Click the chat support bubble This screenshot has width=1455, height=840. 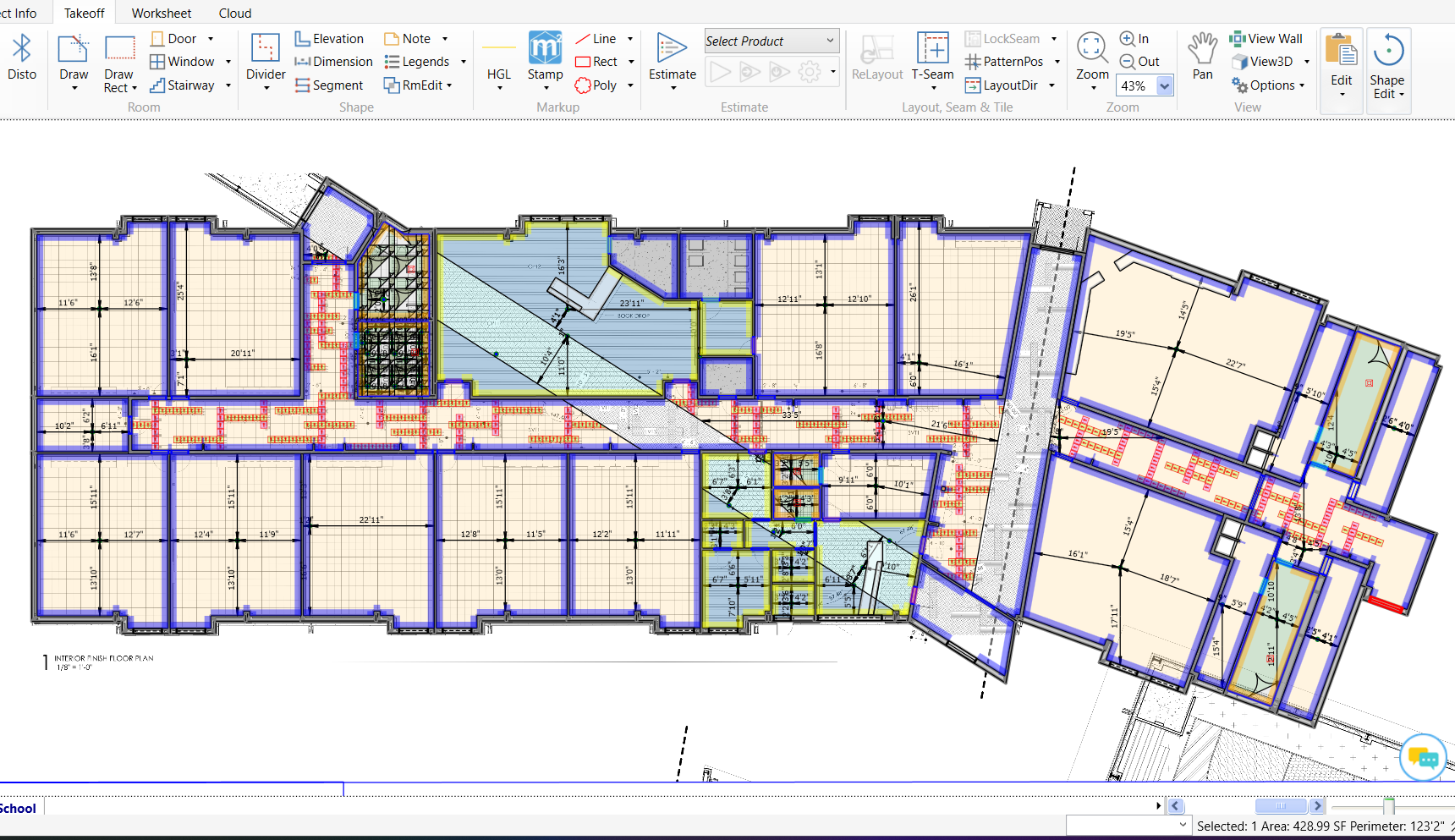[x=1423, y=757]
